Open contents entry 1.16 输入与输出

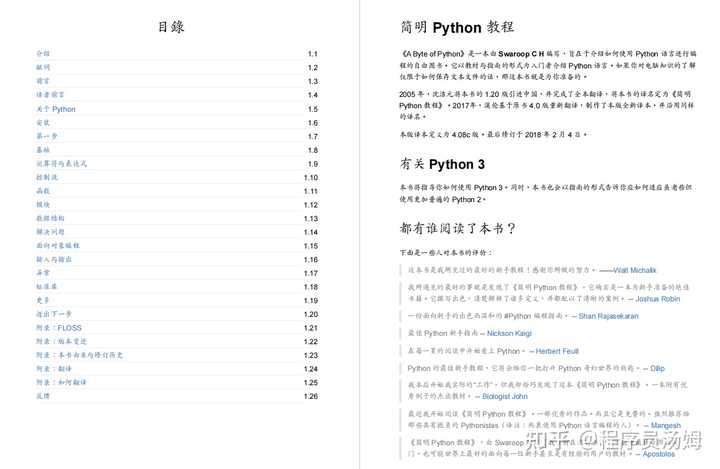(x=54, y=259)
